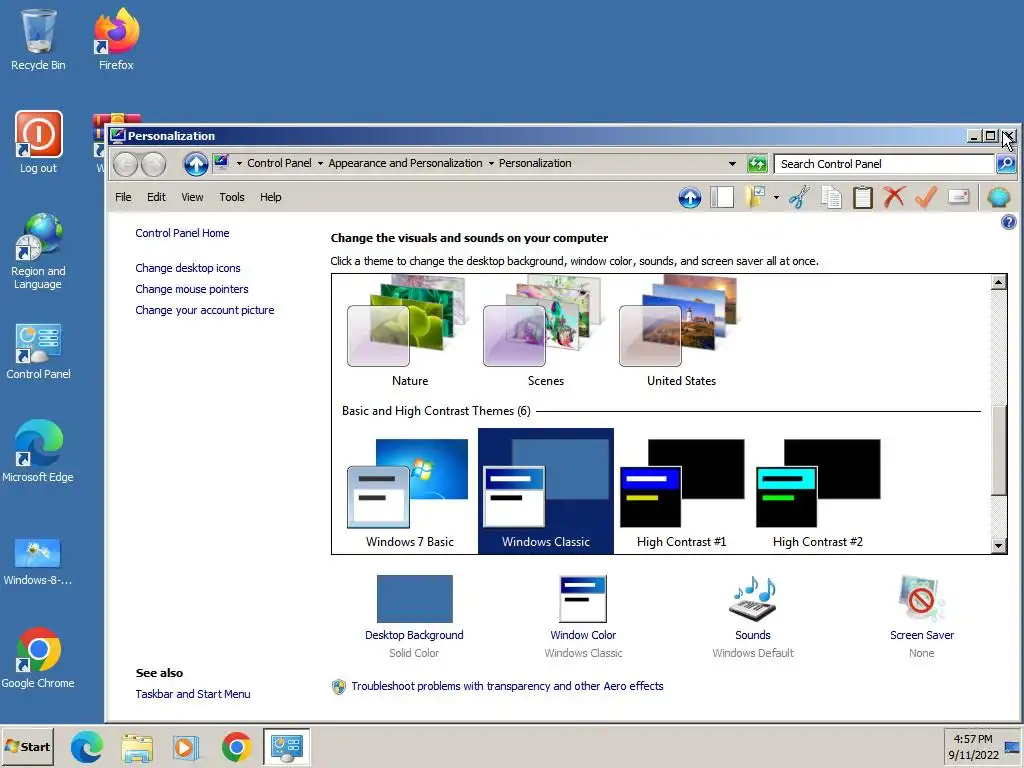Open Screen Saver settings icon
This screenshot has width=1024, height=768.
921,599
